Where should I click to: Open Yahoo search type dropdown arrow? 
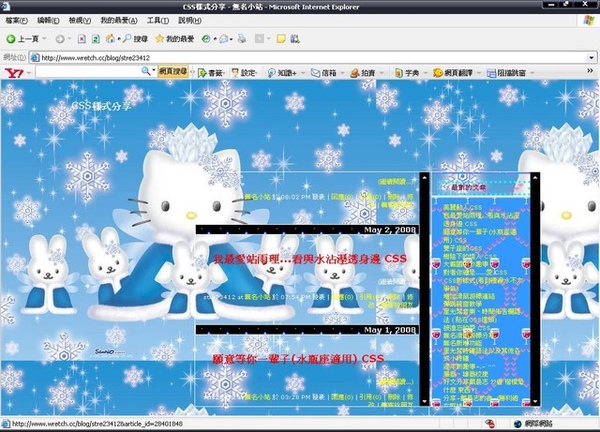tap(154, 71)
